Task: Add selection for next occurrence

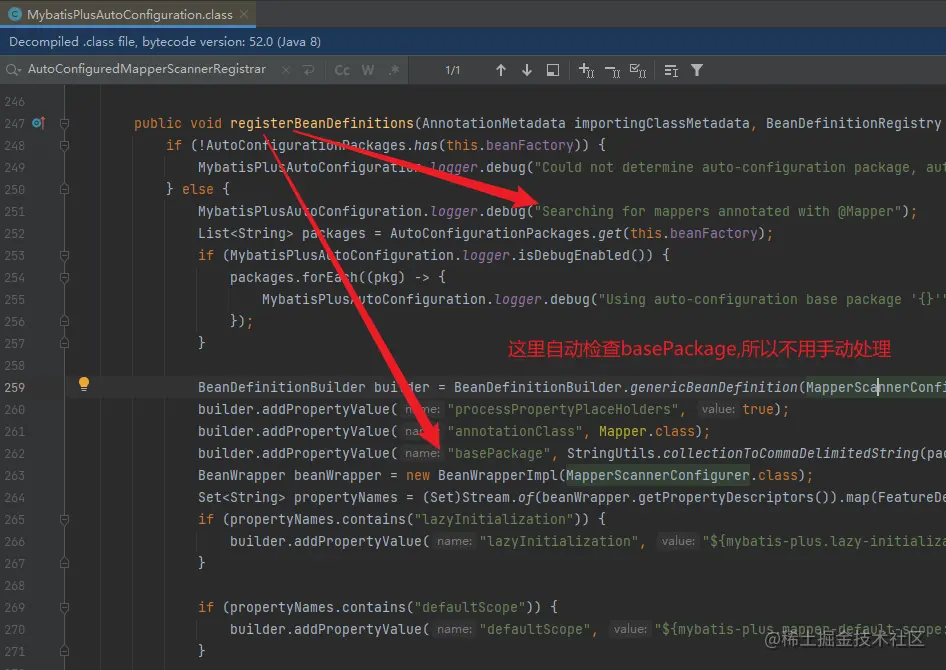Action: 586,70
